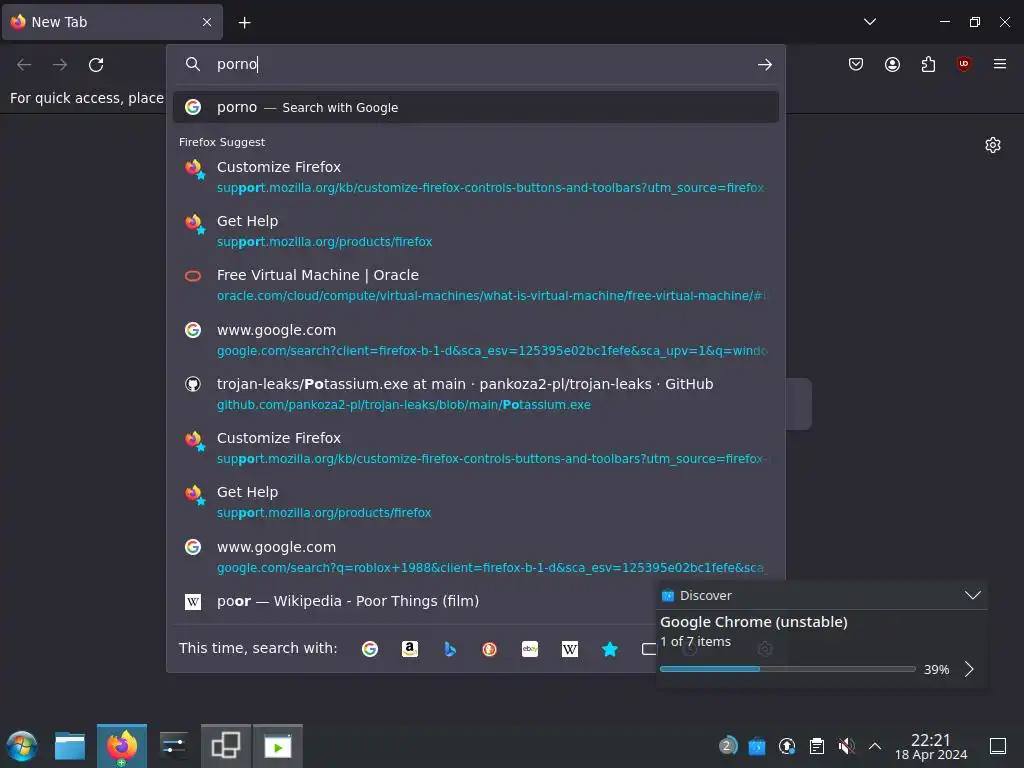
Task: Open the Firefox account menu
Action: point(892,64)
